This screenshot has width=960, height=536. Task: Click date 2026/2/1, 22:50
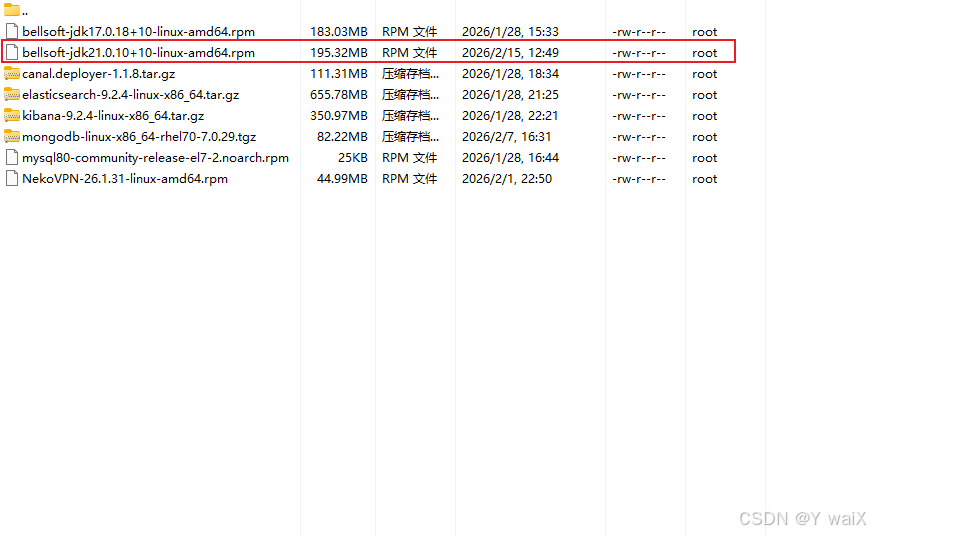coord(507,179)
